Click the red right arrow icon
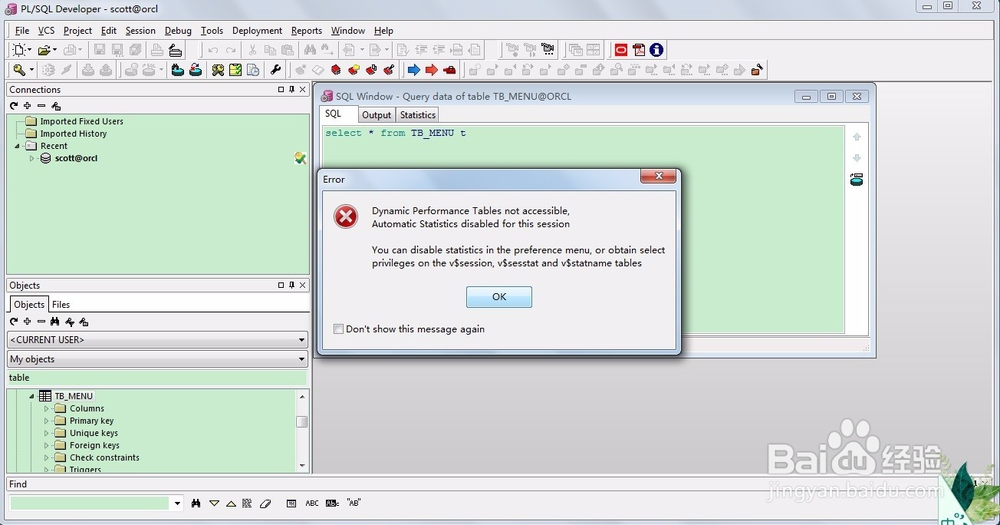The width and height of the screenshot is (1000, 525). tap(432, 70)
